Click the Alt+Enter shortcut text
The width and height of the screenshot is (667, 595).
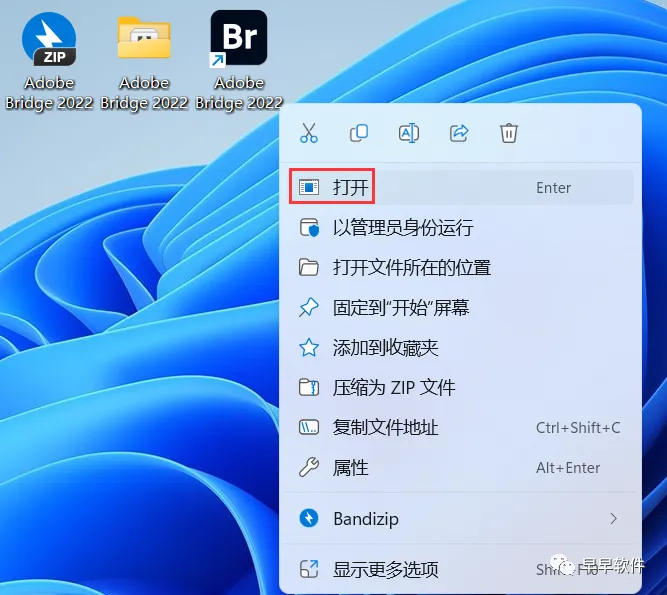[568, 468]
